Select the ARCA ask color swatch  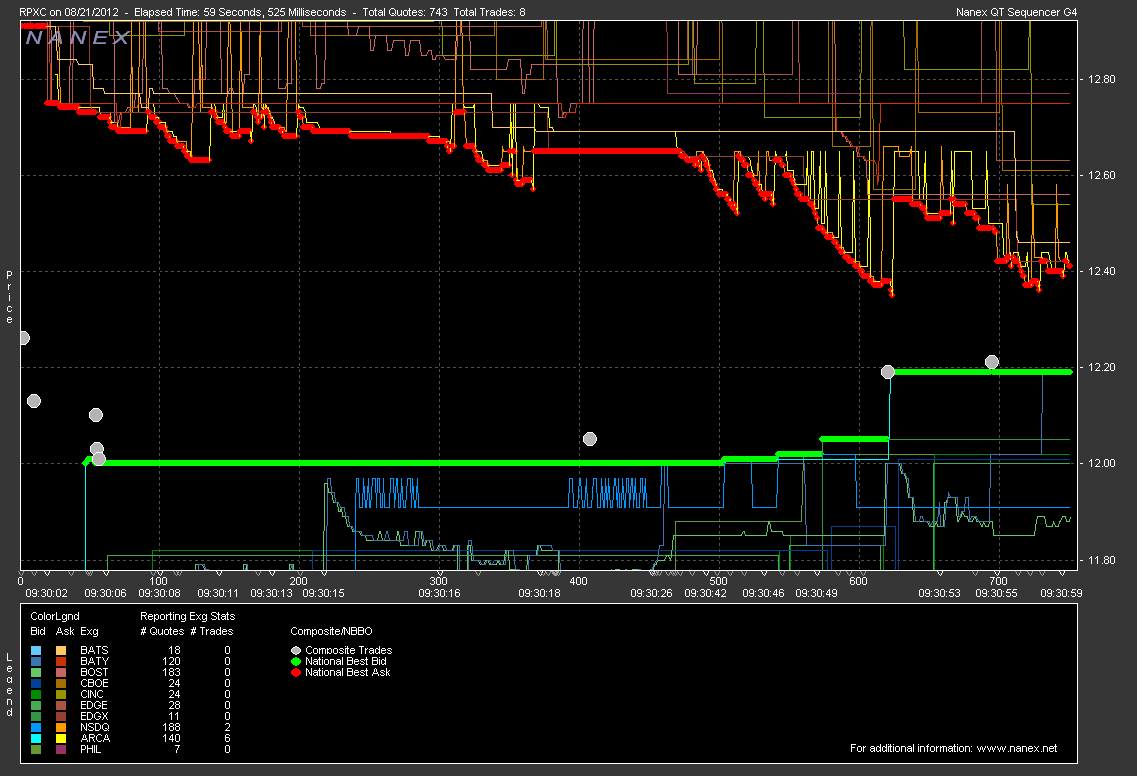pos(61,738)
